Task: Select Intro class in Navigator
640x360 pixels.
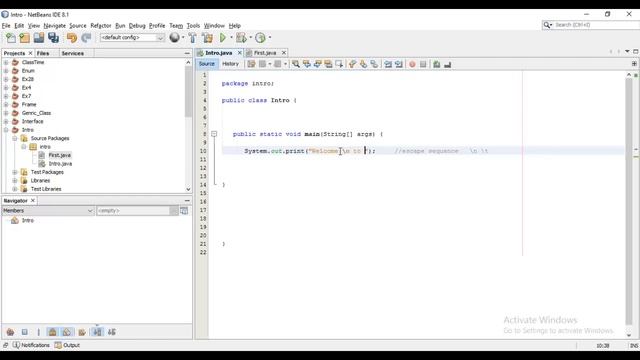Action: click(28, 220)
